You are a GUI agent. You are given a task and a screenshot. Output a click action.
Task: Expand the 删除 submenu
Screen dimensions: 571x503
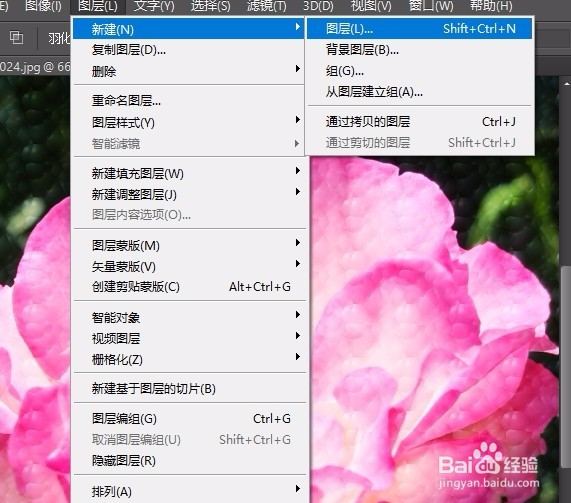(x=188, y=71)
